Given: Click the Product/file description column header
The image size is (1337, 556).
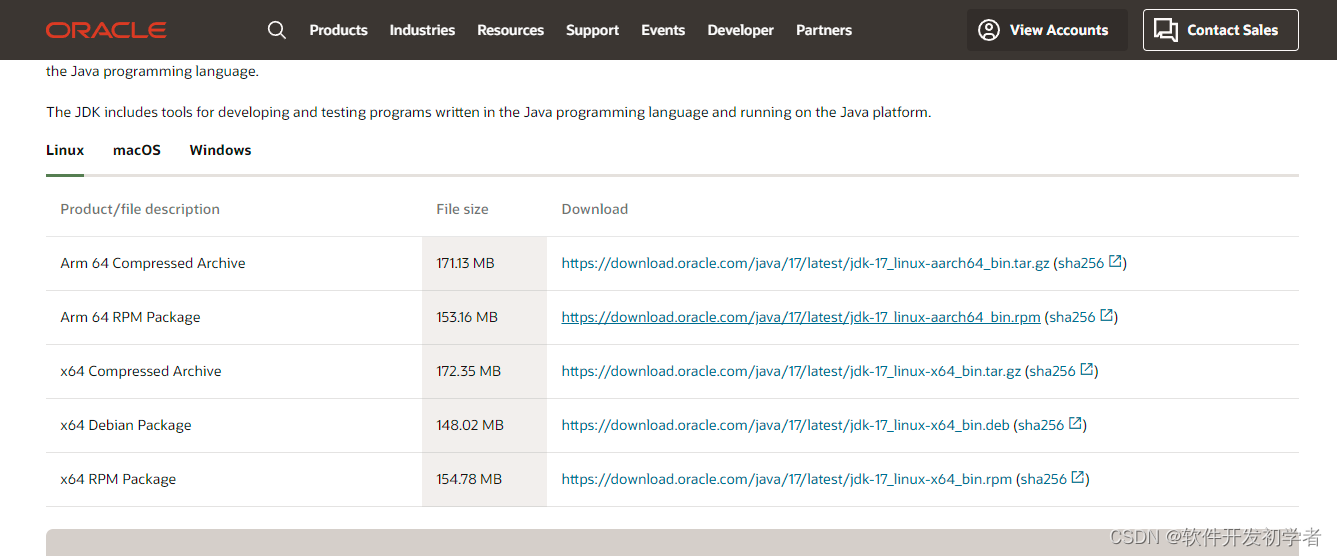Looking at the screenshot, I should pos(140,209).
